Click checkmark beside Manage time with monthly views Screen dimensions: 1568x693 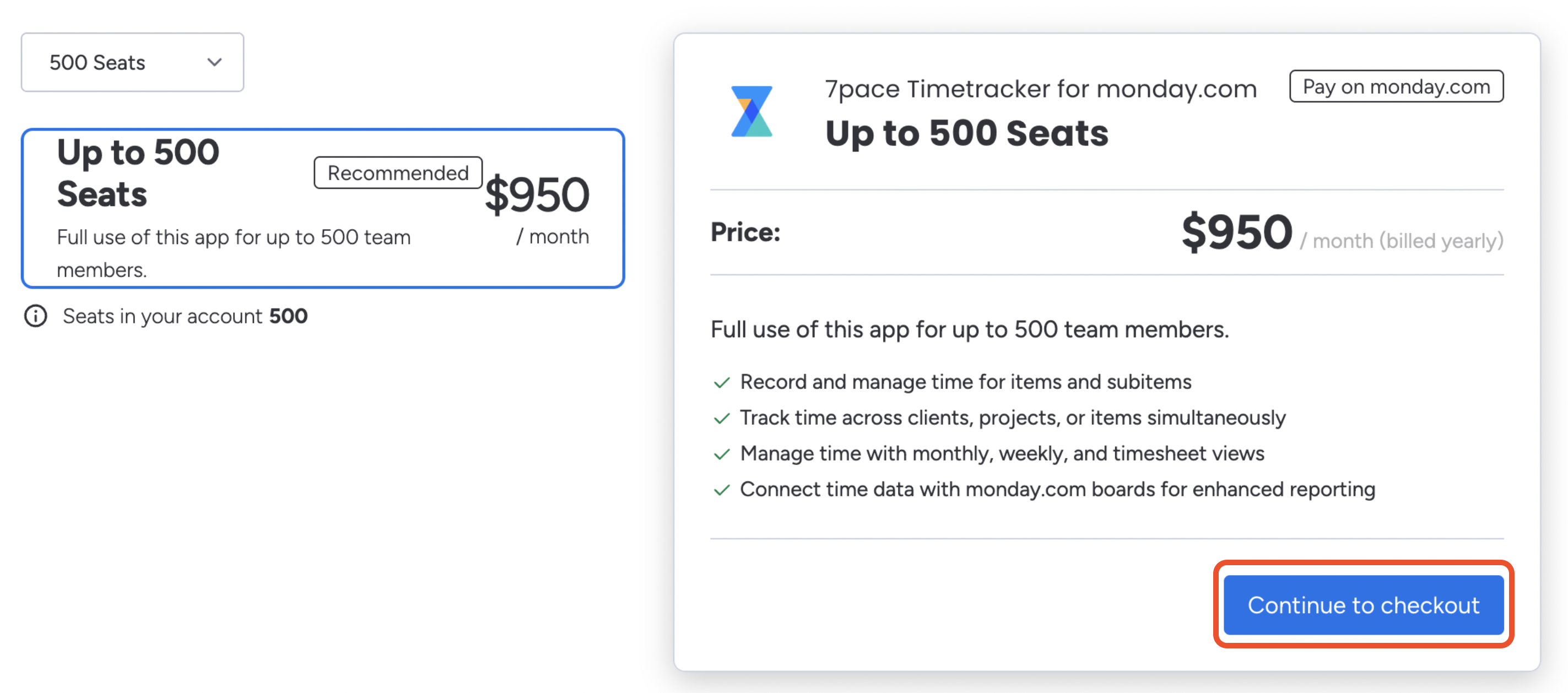(x=722, y=454)
